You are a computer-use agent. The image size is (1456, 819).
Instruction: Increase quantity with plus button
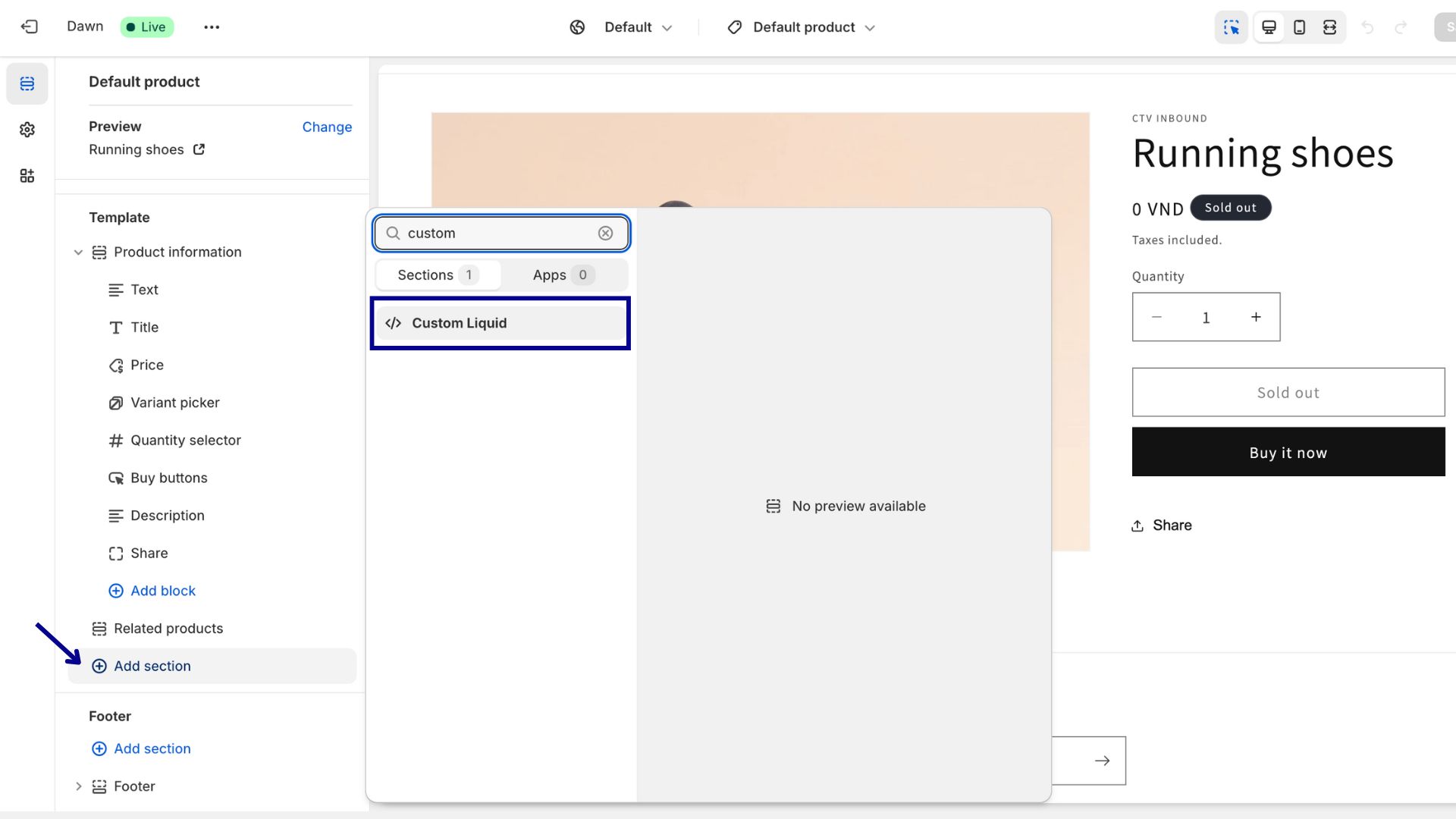pyautogui.click(x=1256, y=317)
